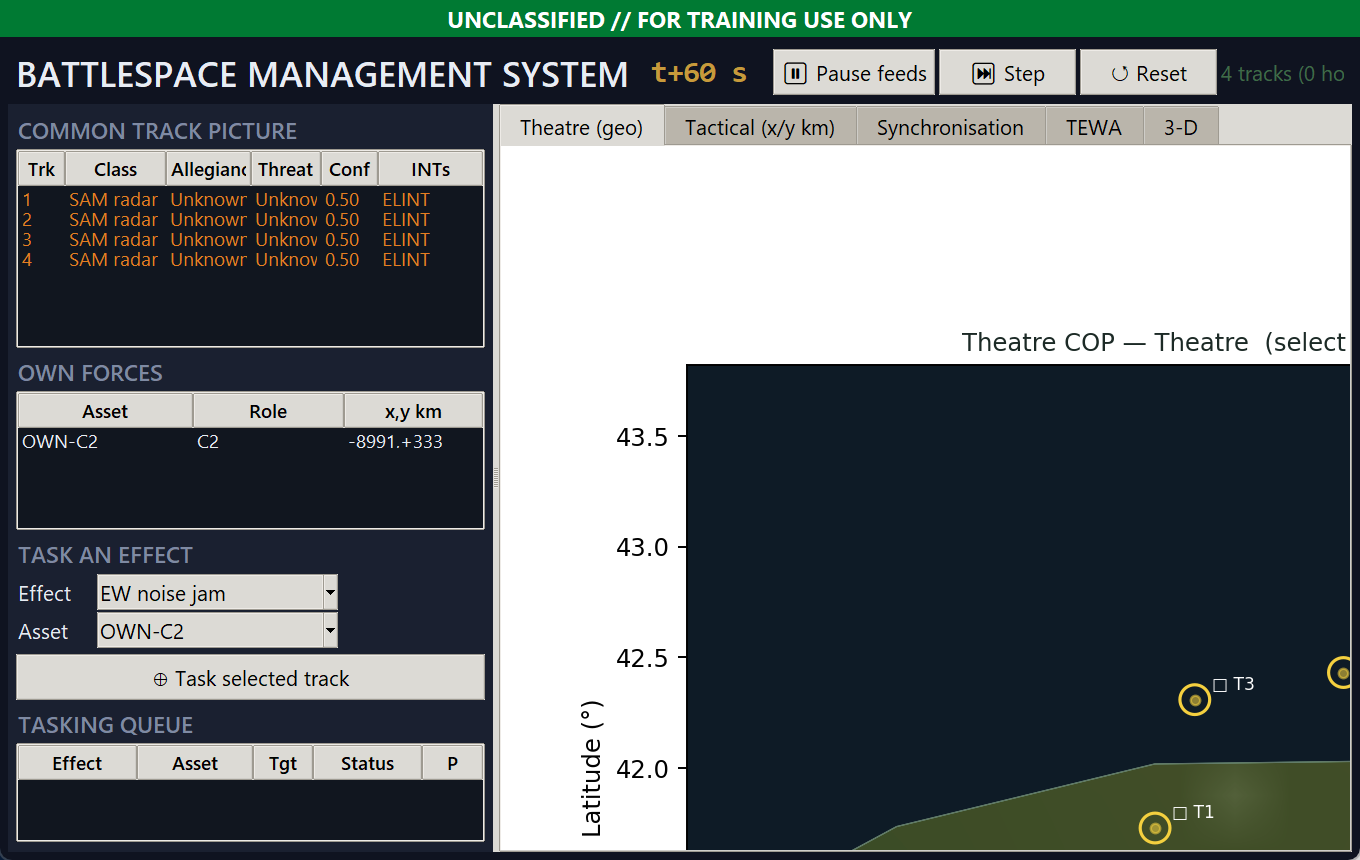Open the 3-D tab

(x=1181, y=127)
